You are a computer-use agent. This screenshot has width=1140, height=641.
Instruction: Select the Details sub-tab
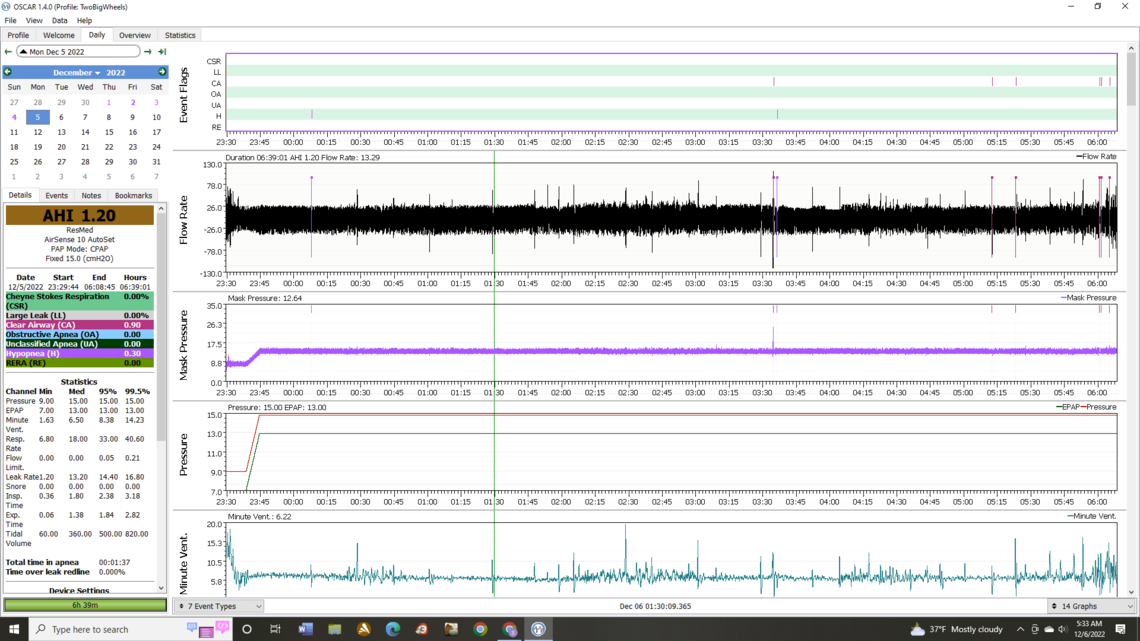coord(20,195)
